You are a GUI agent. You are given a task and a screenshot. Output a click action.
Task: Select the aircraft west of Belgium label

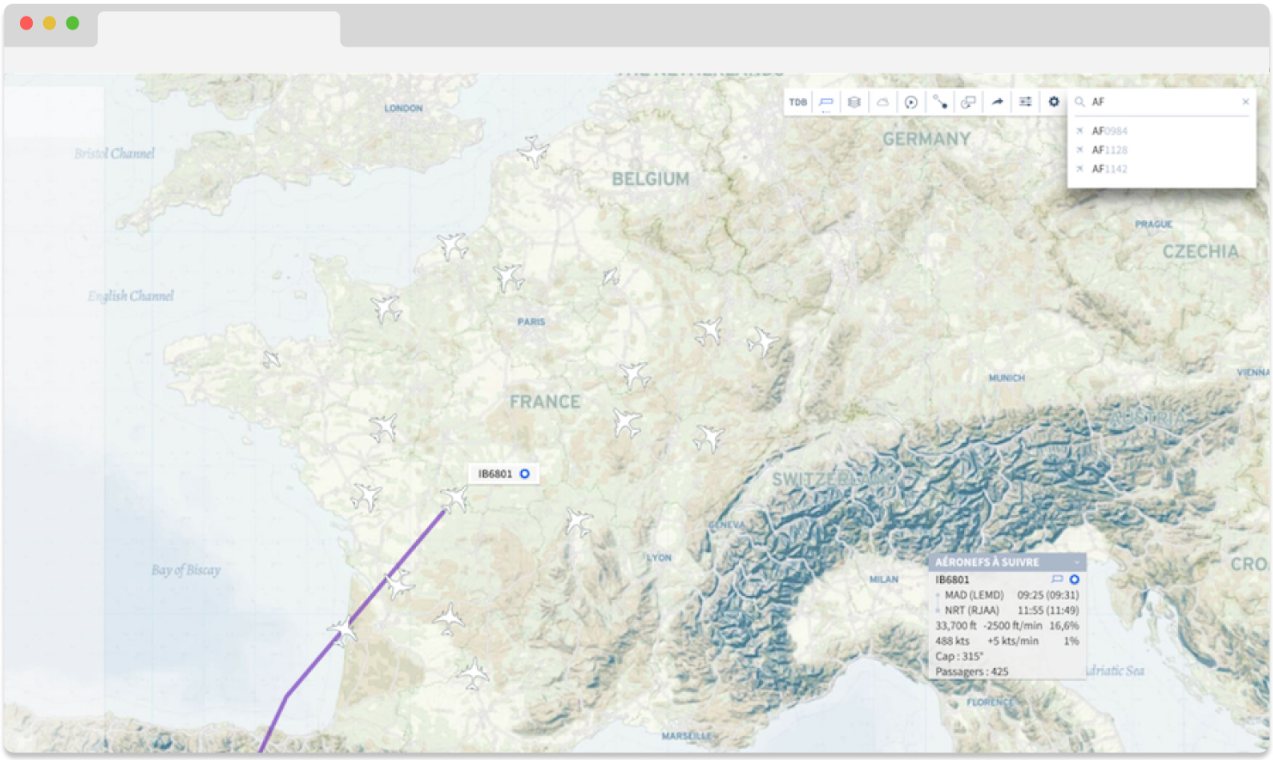click(x=534, y=152)
